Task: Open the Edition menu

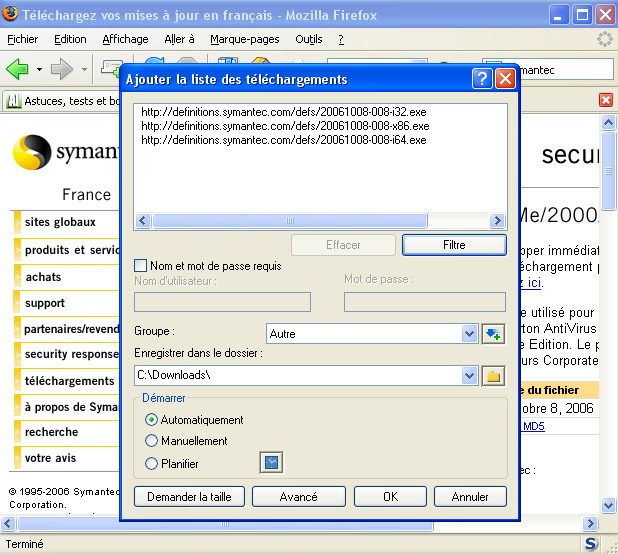Action: (x=70, y=39)
